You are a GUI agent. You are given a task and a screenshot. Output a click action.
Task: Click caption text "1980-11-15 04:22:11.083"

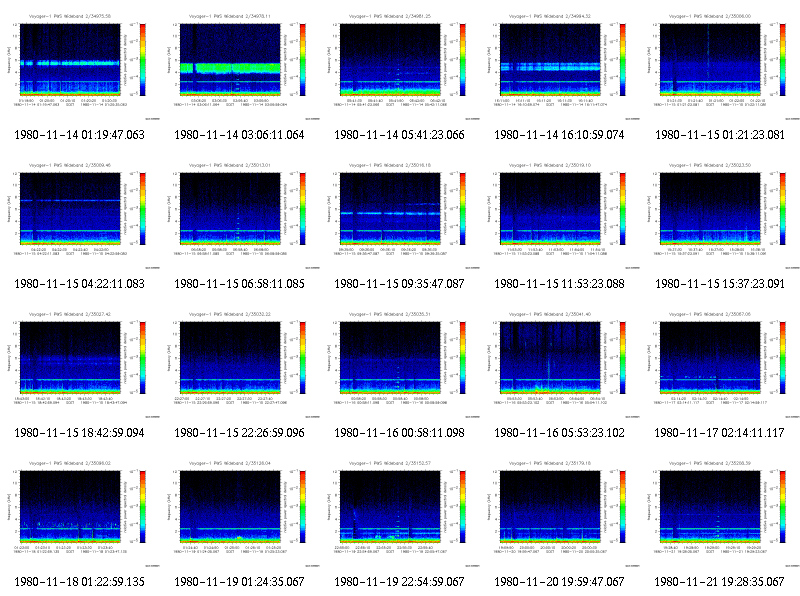(79, 284)
